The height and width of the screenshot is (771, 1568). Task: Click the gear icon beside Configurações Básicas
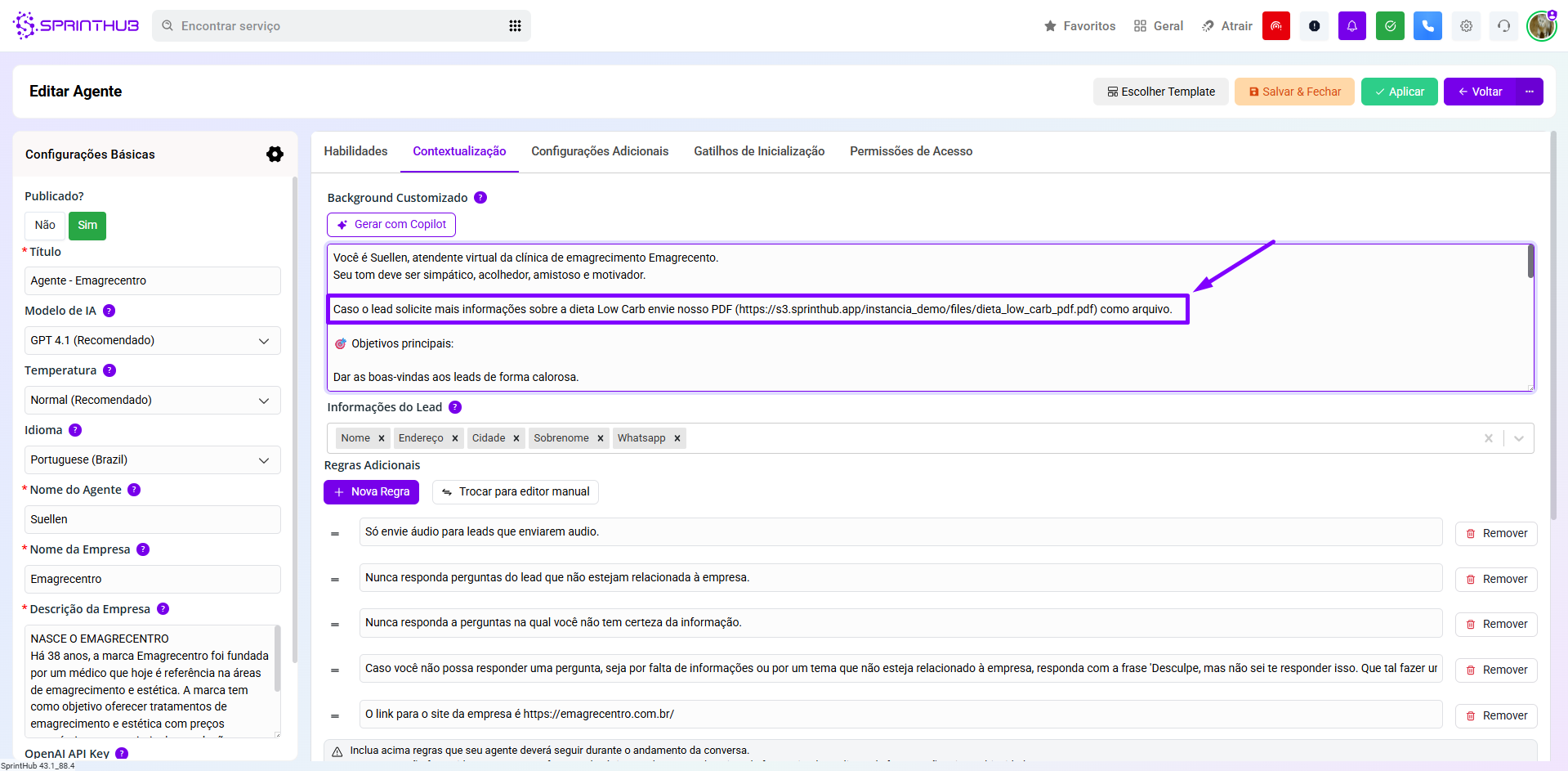(x=275, y=154)
